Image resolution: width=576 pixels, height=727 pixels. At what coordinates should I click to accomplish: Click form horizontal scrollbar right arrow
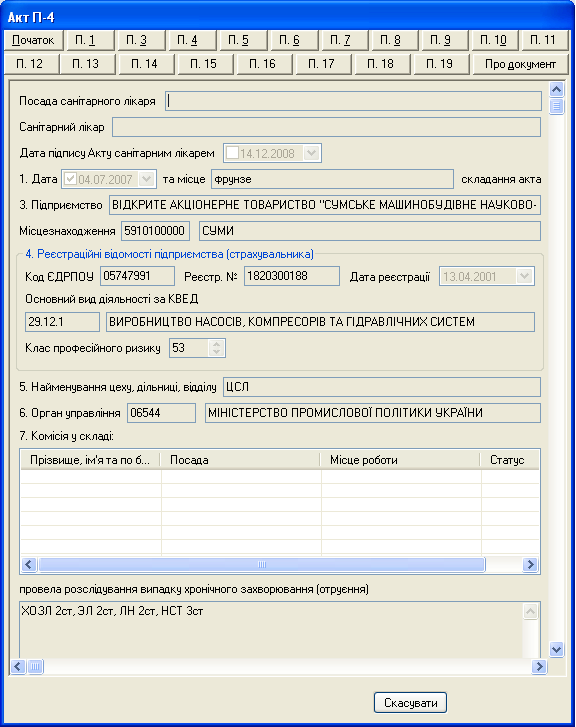(x=539, y=667)
